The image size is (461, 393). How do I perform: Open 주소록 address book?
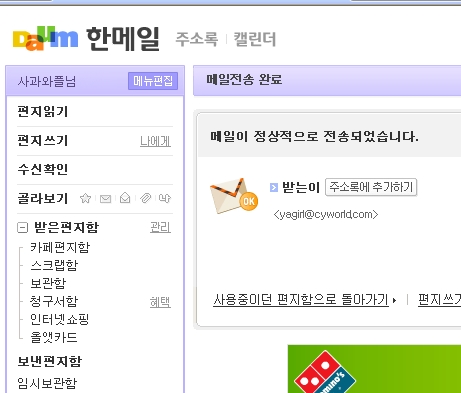pyautogui.click(x=197, y=39)
